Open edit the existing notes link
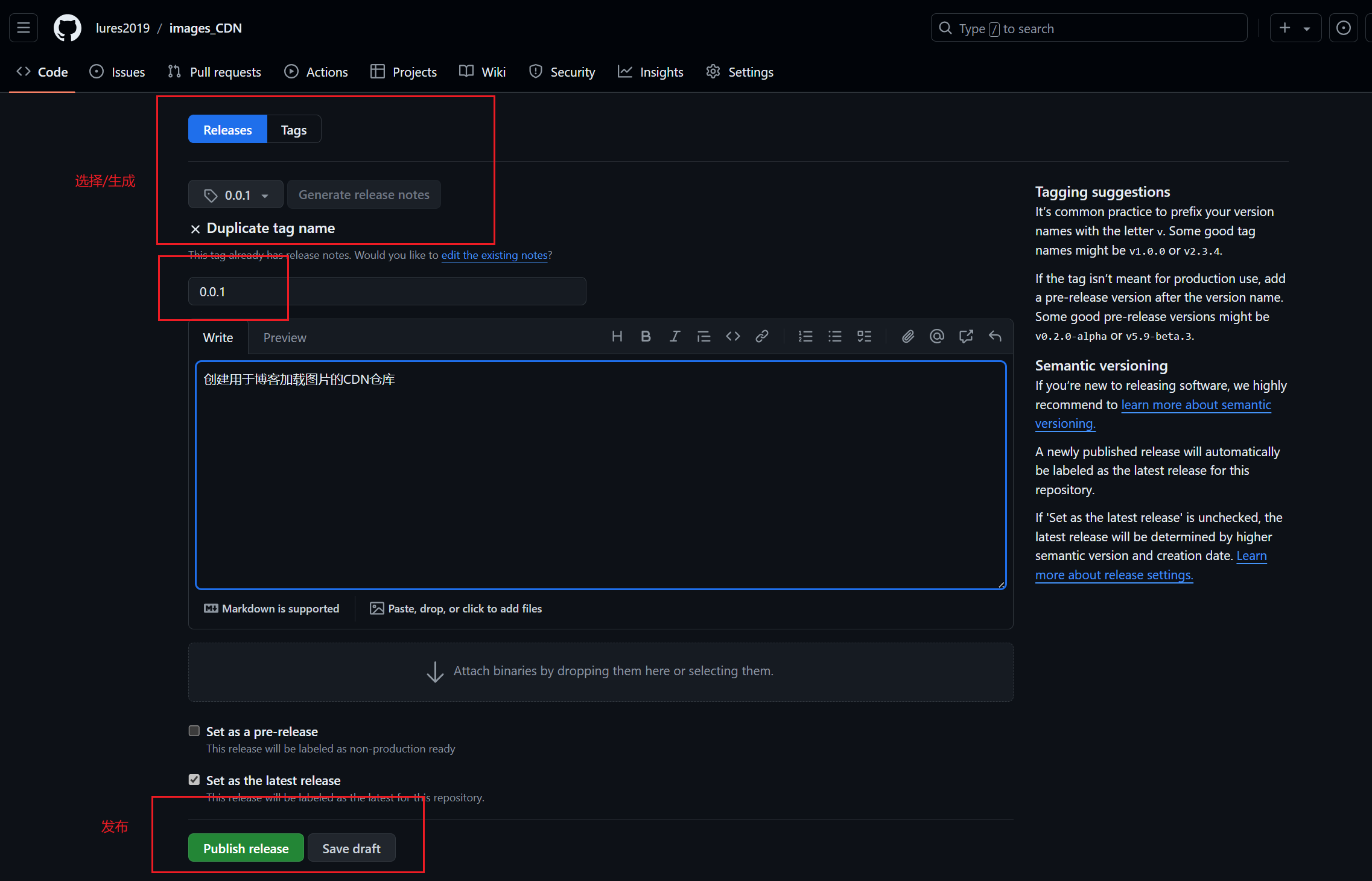This screenshot has width=1372, height=881. [494, 255]
